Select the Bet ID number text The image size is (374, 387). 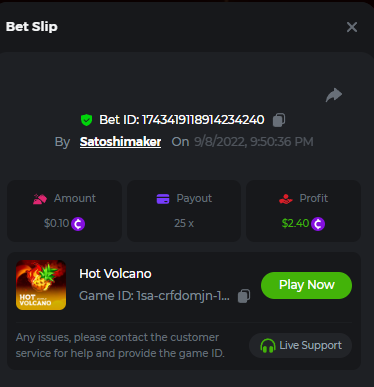tap(203, 120)
